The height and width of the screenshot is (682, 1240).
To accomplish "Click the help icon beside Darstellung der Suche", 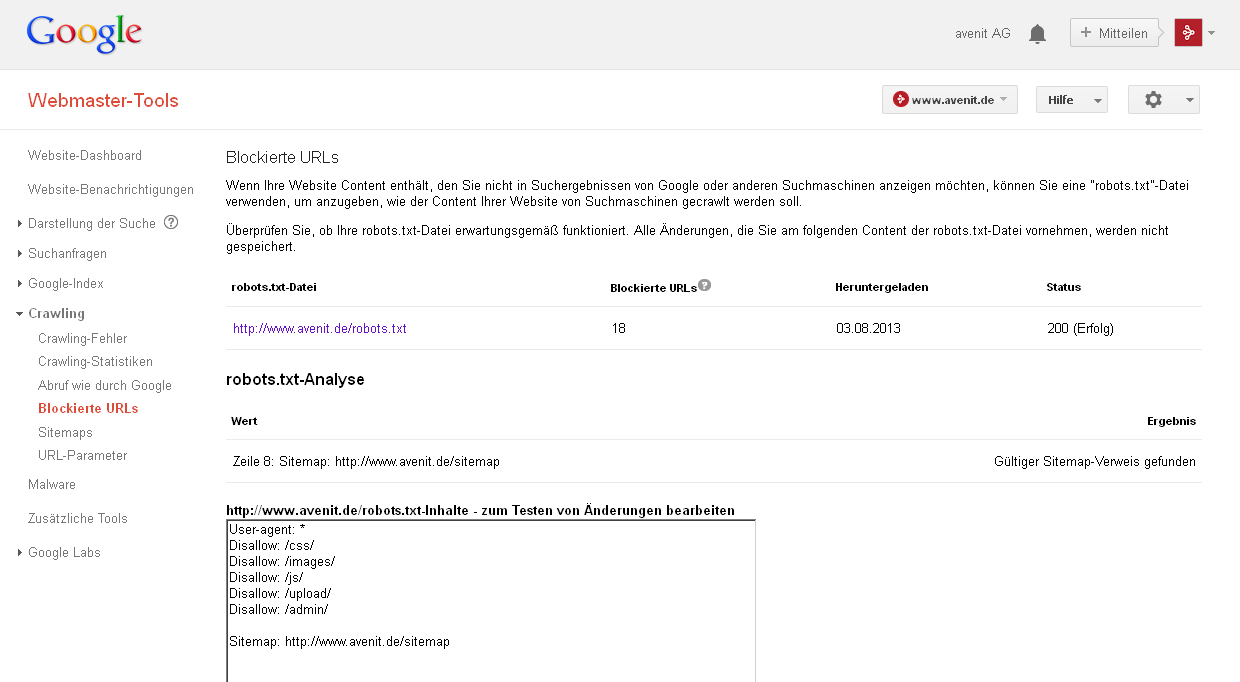I will [171, 223].
